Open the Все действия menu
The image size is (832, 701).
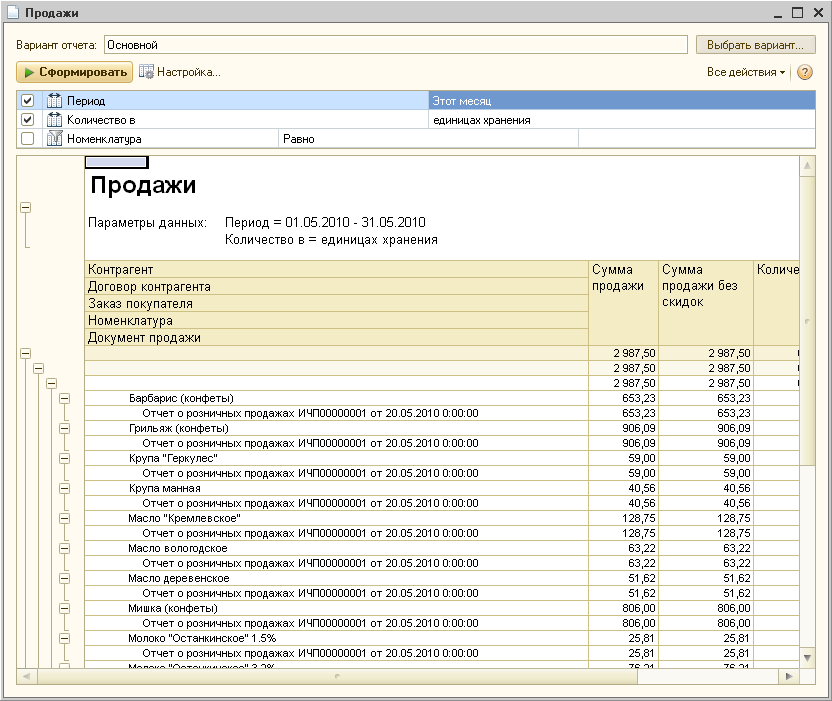pos(746,72)
